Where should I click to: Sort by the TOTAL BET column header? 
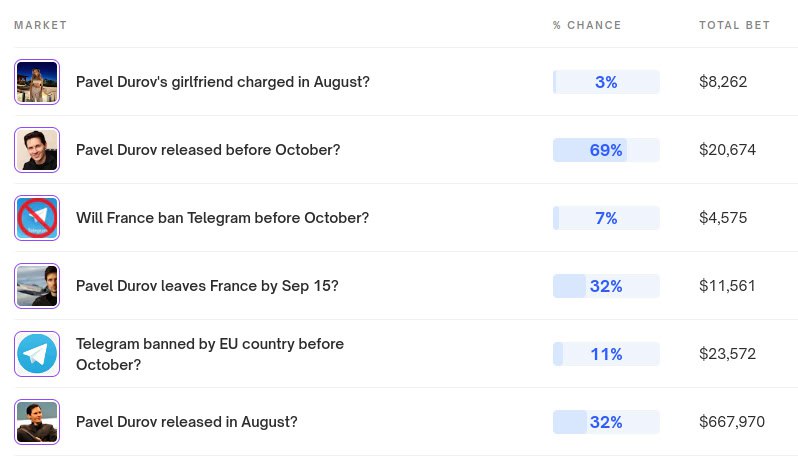[734, 25]
